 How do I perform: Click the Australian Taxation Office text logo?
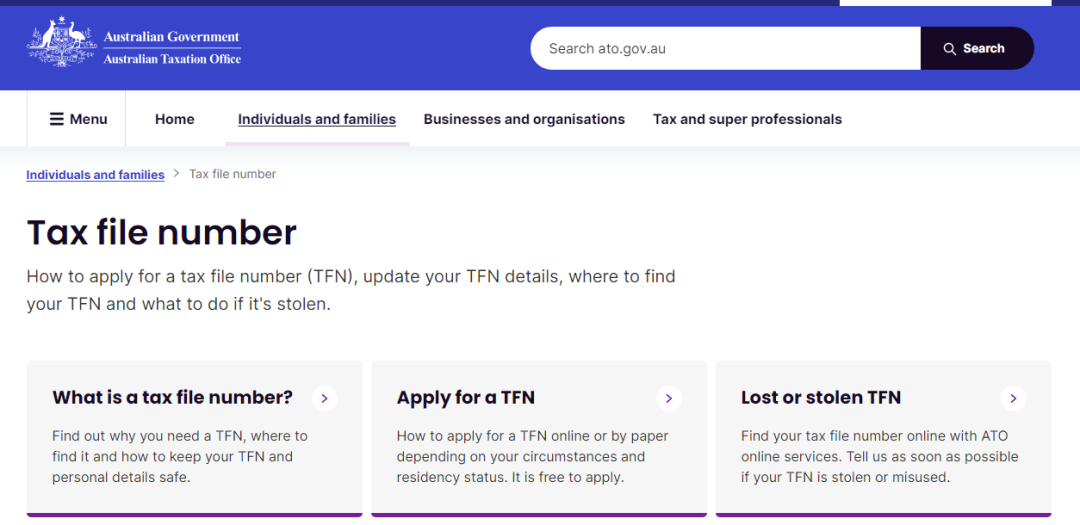coord(172,59)
